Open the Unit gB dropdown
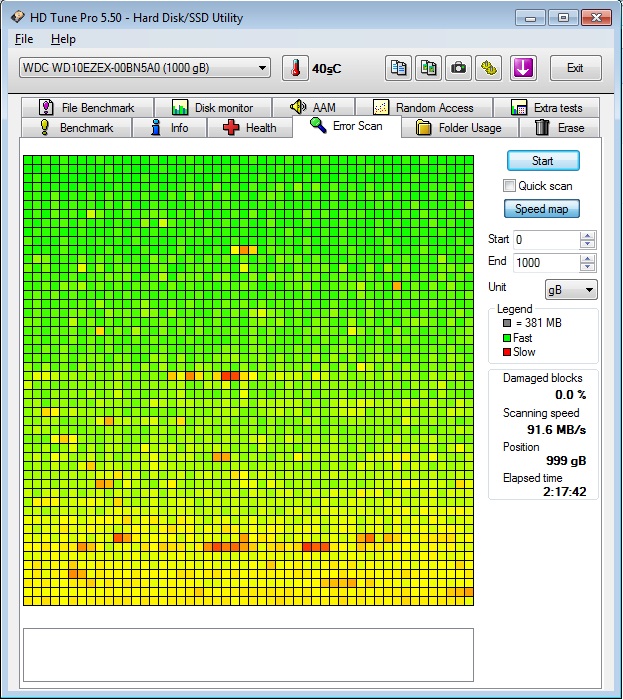Screen dimensions: 623x700 coord(571,290)
